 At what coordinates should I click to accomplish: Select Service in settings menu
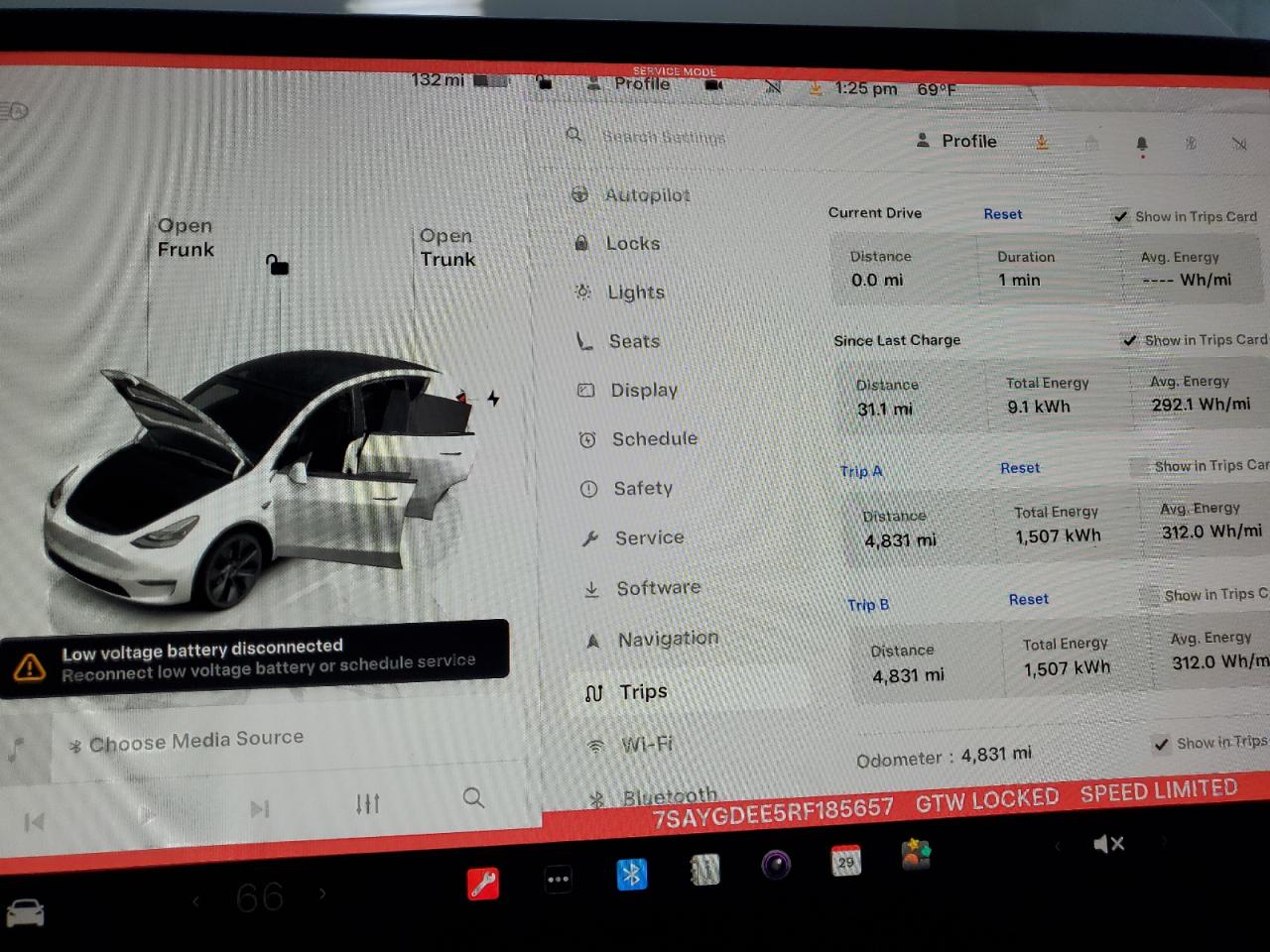click(x=649, y=537)
